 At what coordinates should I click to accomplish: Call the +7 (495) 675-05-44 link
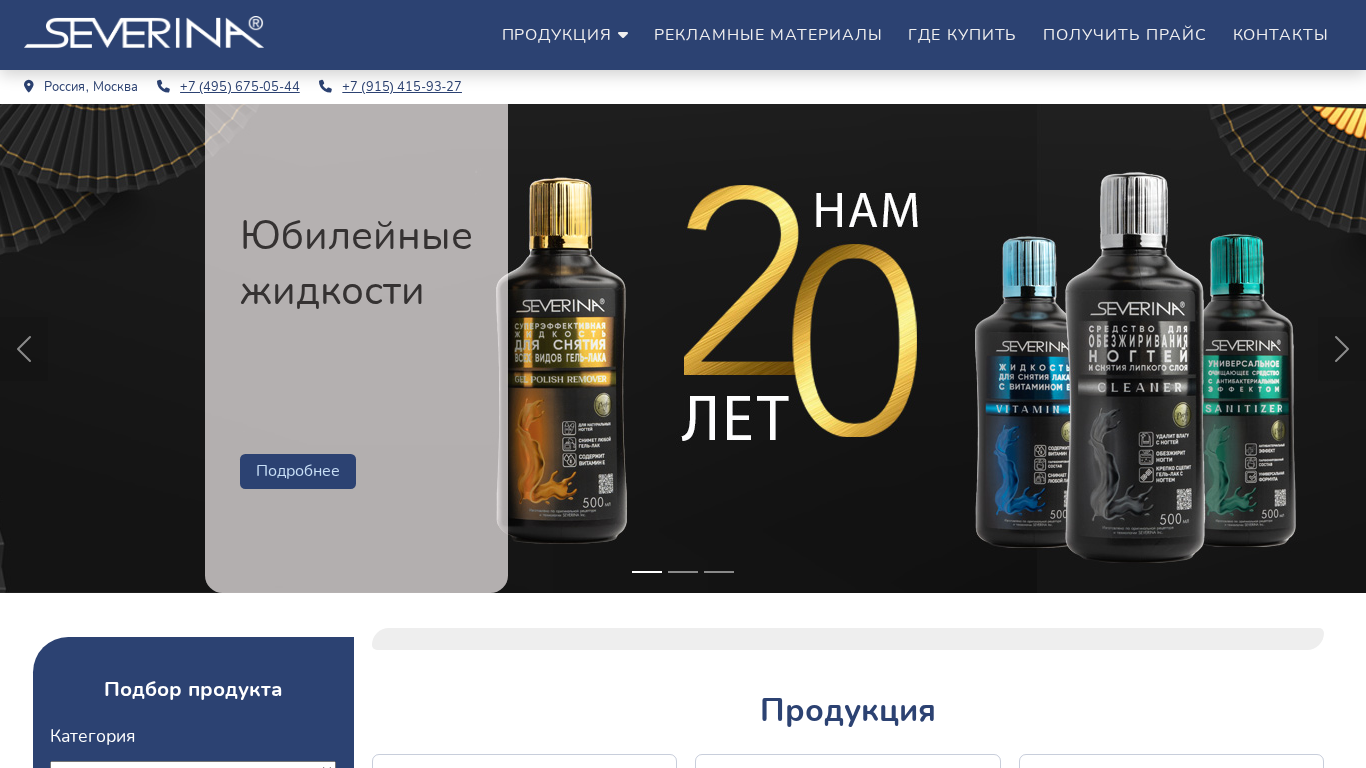coord(240,87)
